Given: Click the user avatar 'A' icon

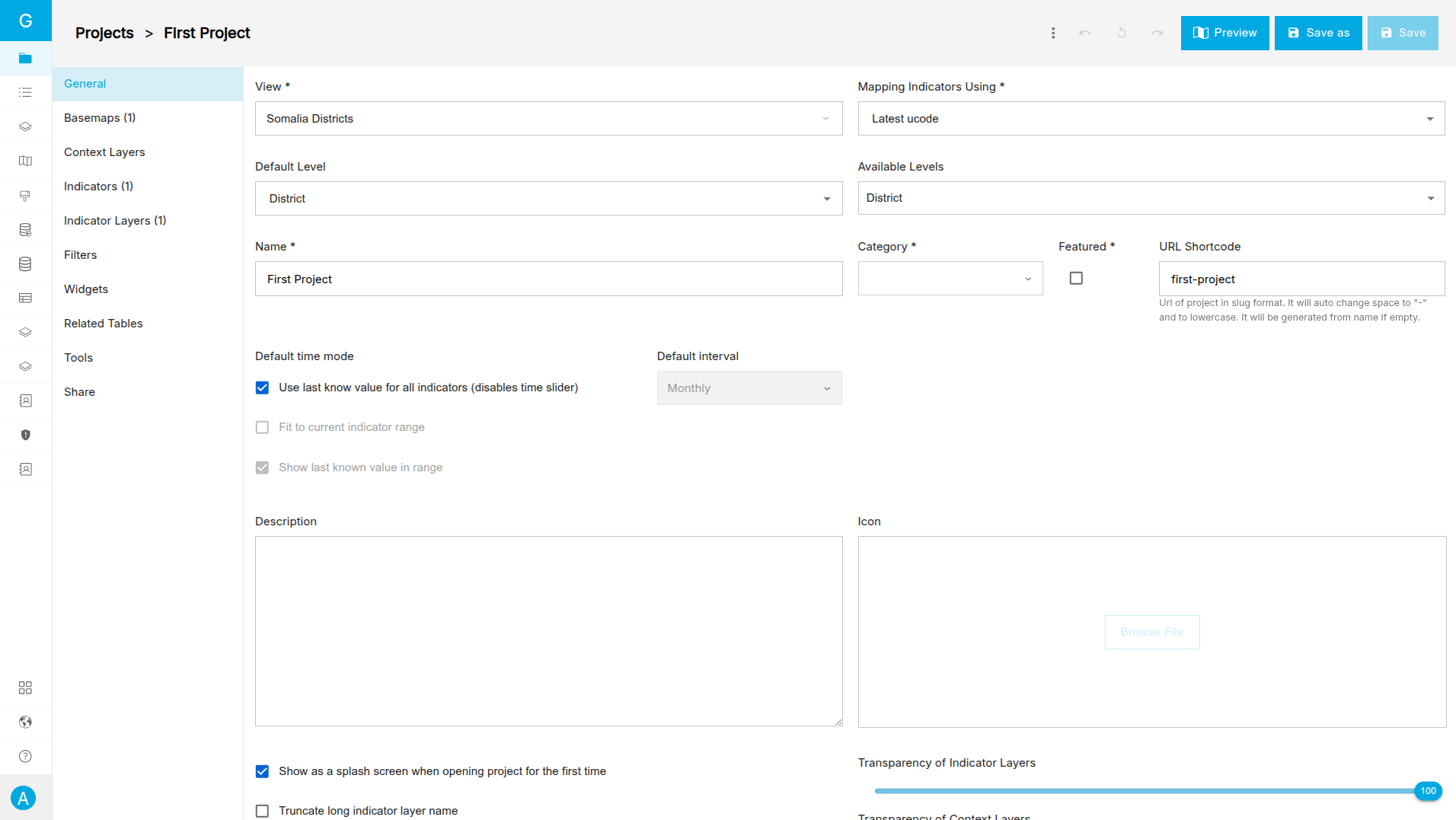Looking at the screenshot, I should [24, 798].
